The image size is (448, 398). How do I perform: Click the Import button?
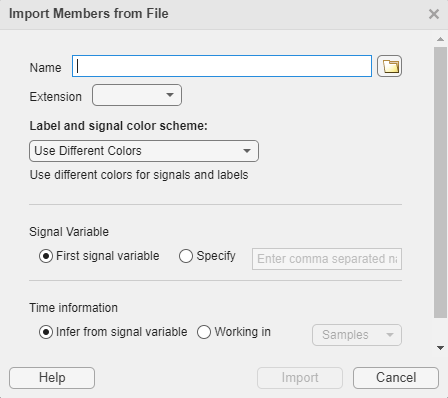[x=300, y=378]
